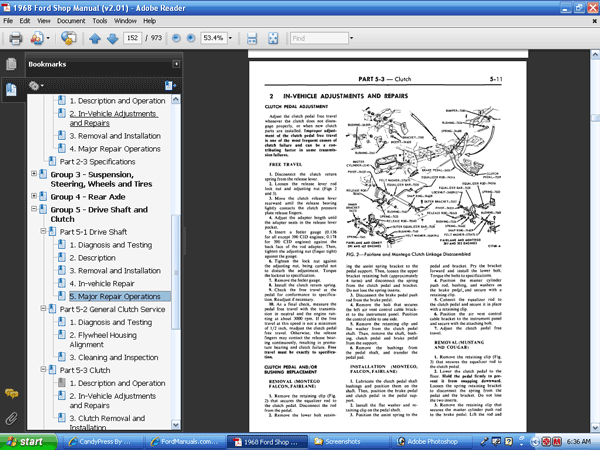Open bookmark 2. Description under Drive Shaft
The image size is (600, 450).
(x=92, y=258)
